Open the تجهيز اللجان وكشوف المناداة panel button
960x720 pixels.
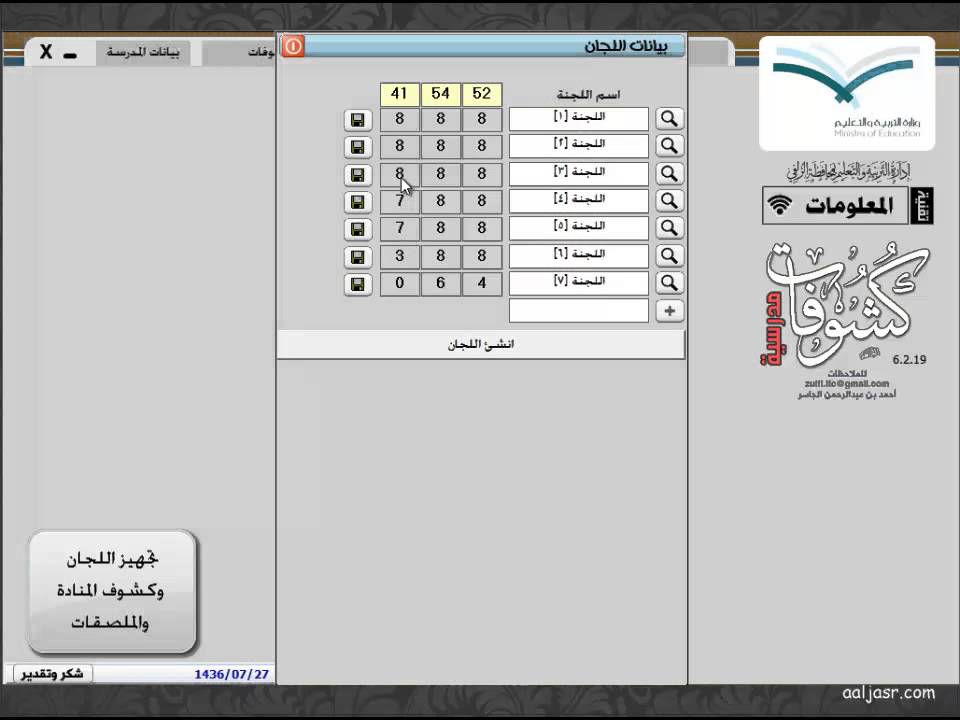[113, 591]
